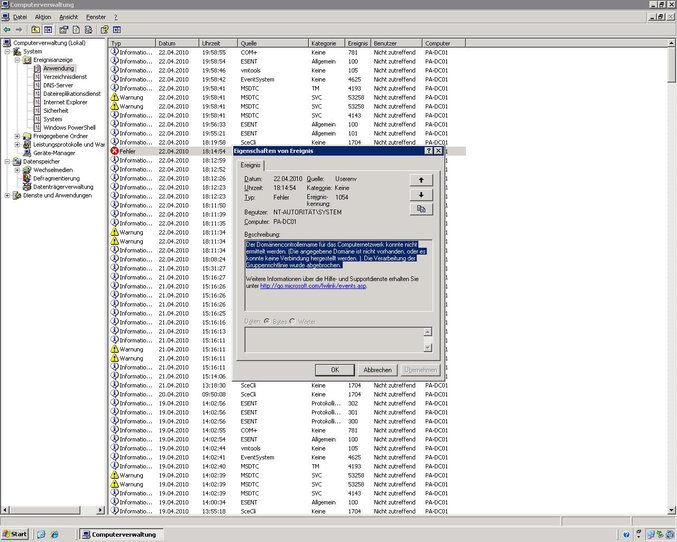Show the next event with the down arrow
This screenshot has height=542, width=677.
[421, 194]
